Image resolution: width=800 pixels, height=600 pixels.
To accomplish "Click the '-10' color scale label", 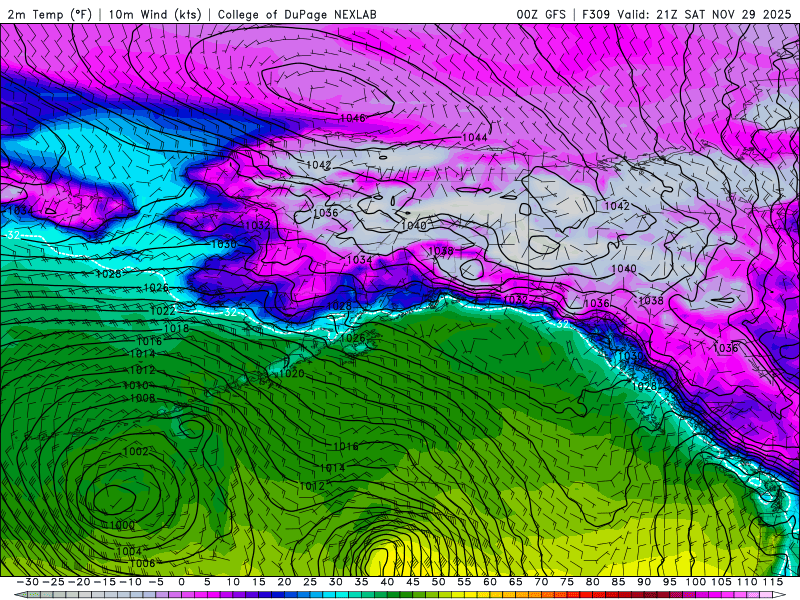I will point(130,582).
